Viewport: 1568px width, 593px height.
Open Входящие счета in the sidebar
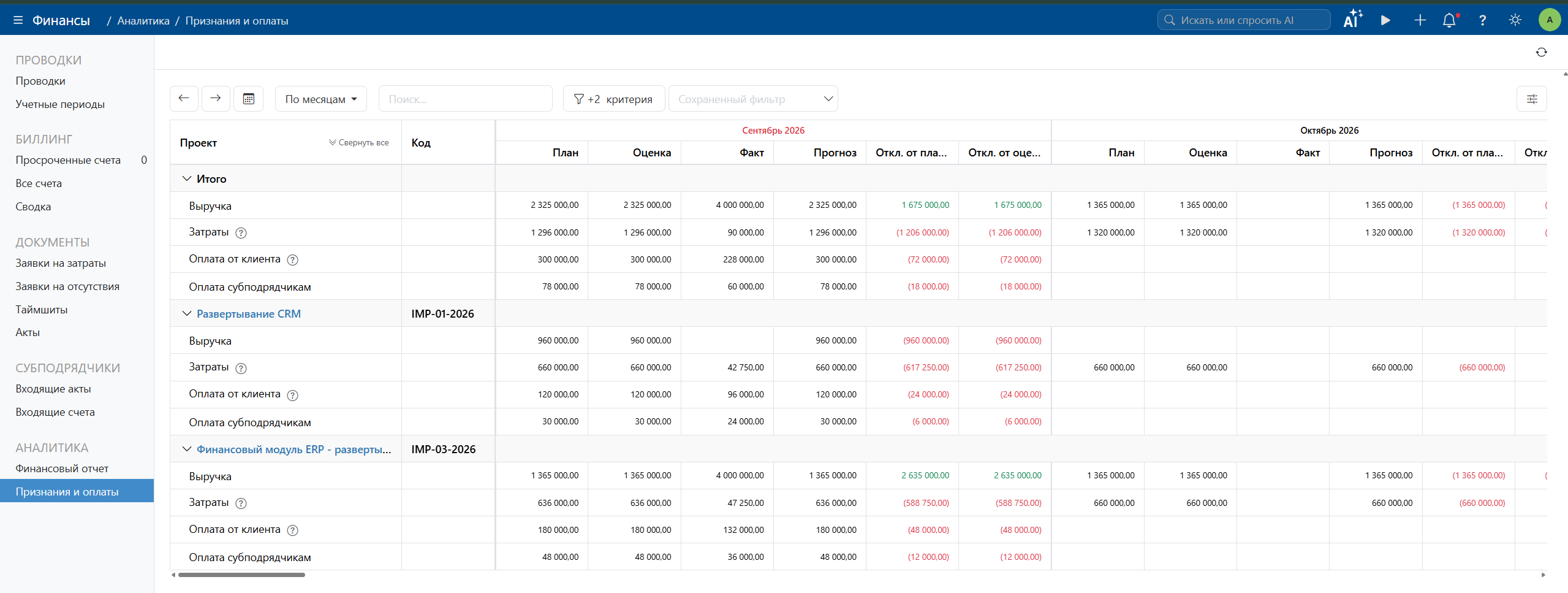pos(55,412)
